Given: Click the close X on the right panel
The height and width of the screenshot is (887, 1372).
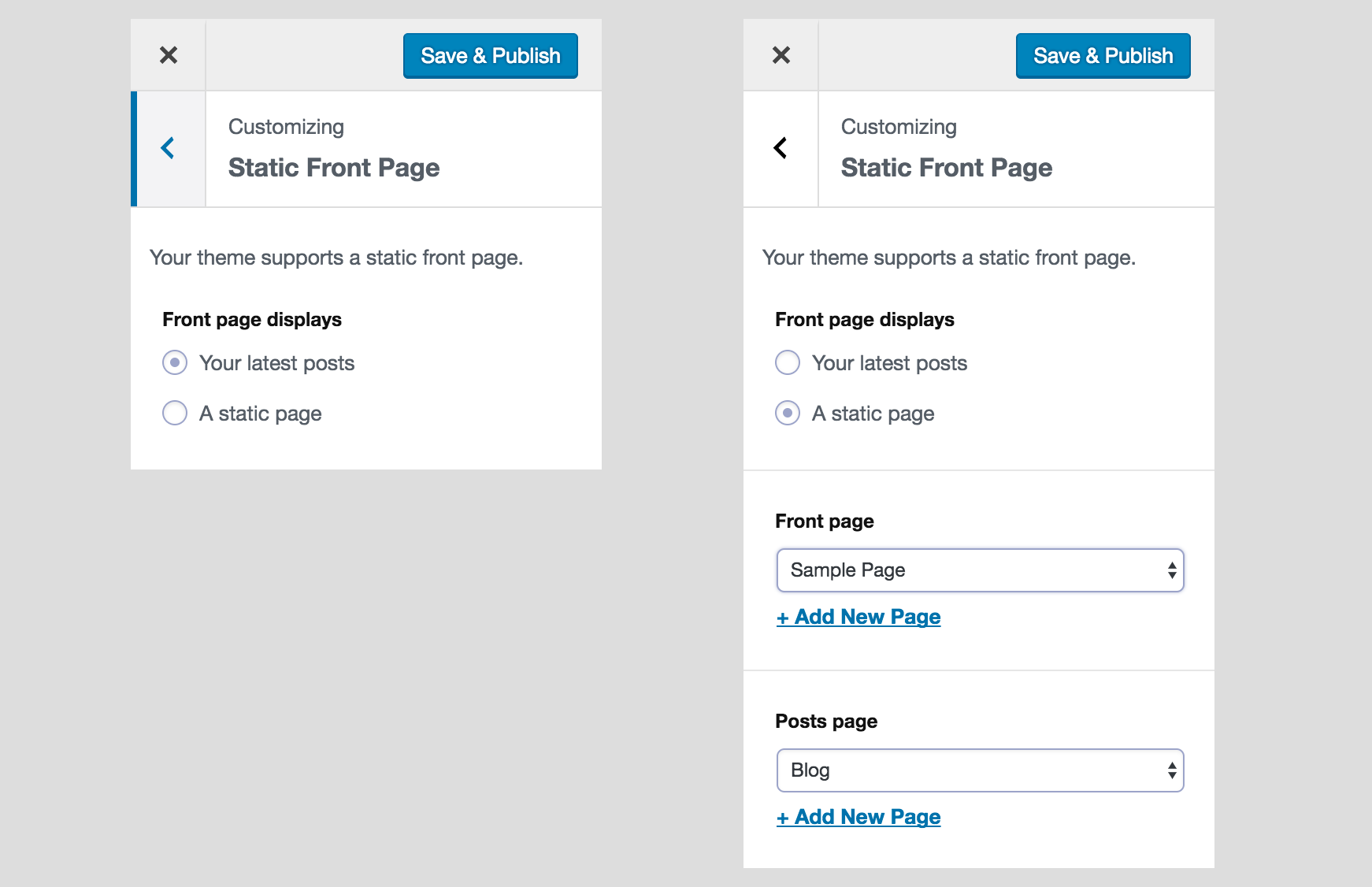Looking at the screenshot, I should pyautogui.click(x=781, y=55).
